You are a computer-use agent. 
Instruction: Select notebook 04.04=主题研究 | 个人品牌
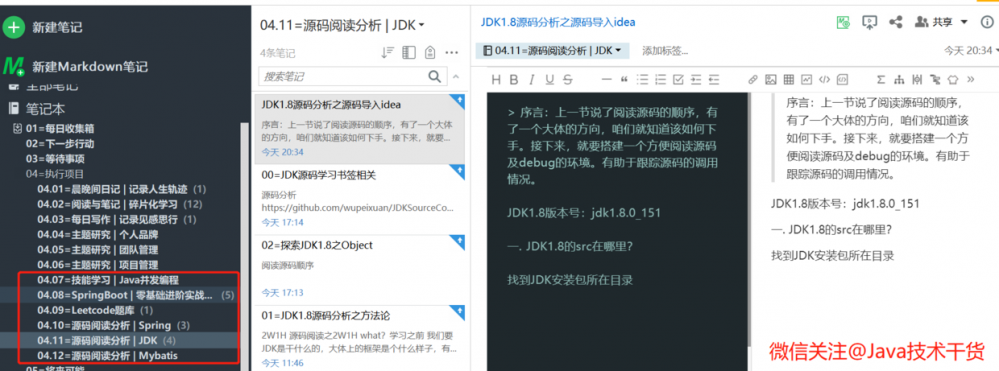point(97,235)
